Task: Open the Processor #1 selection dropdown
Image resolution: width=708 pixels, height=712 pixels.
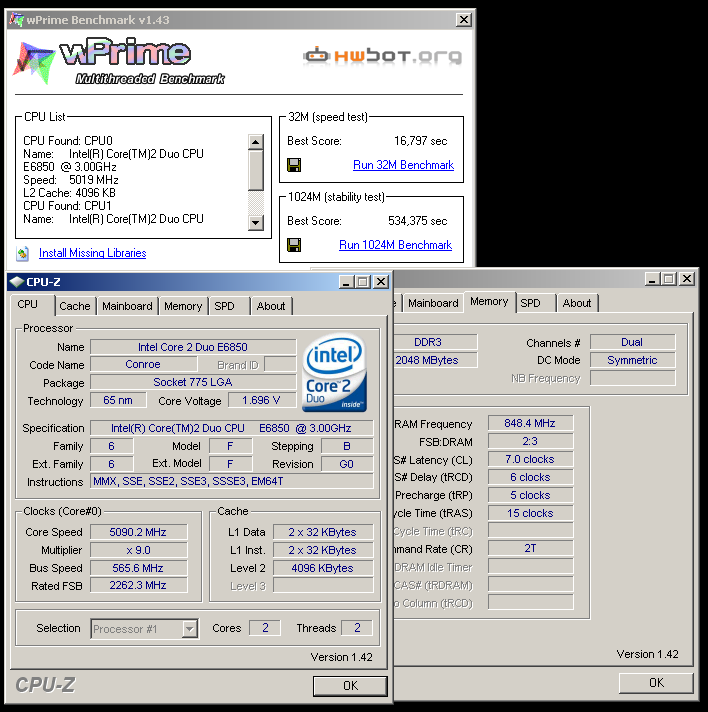Action: coord(189,629)
